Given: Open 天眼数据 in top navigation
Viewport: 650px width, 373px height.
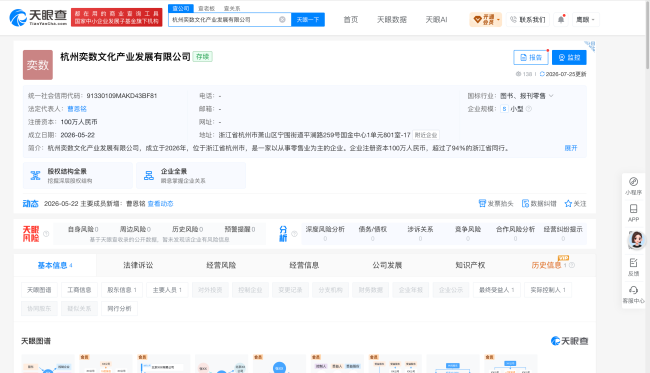Looking at the screenshot, I should click(x=392, y=19).
